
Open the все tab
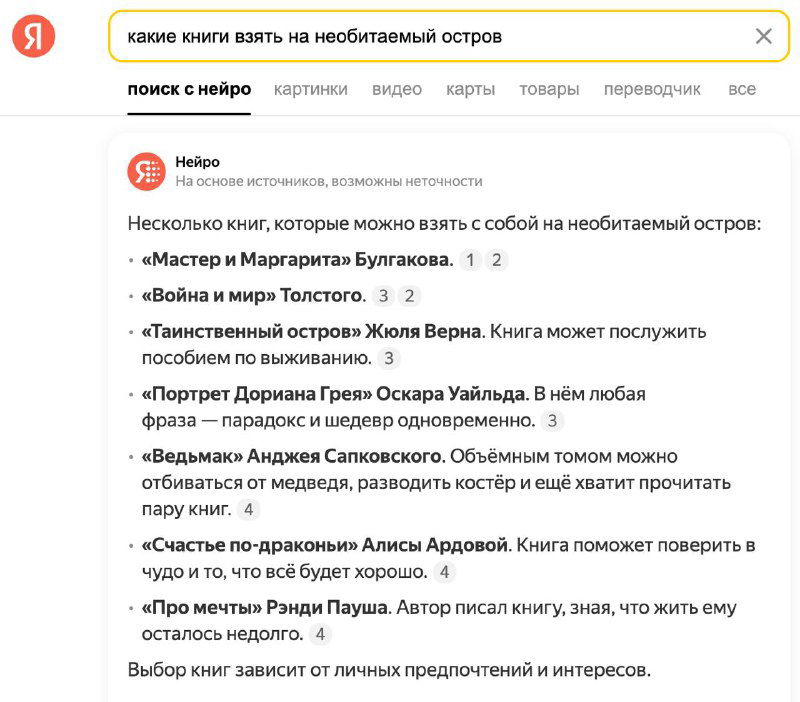click(x=742, y=89)
